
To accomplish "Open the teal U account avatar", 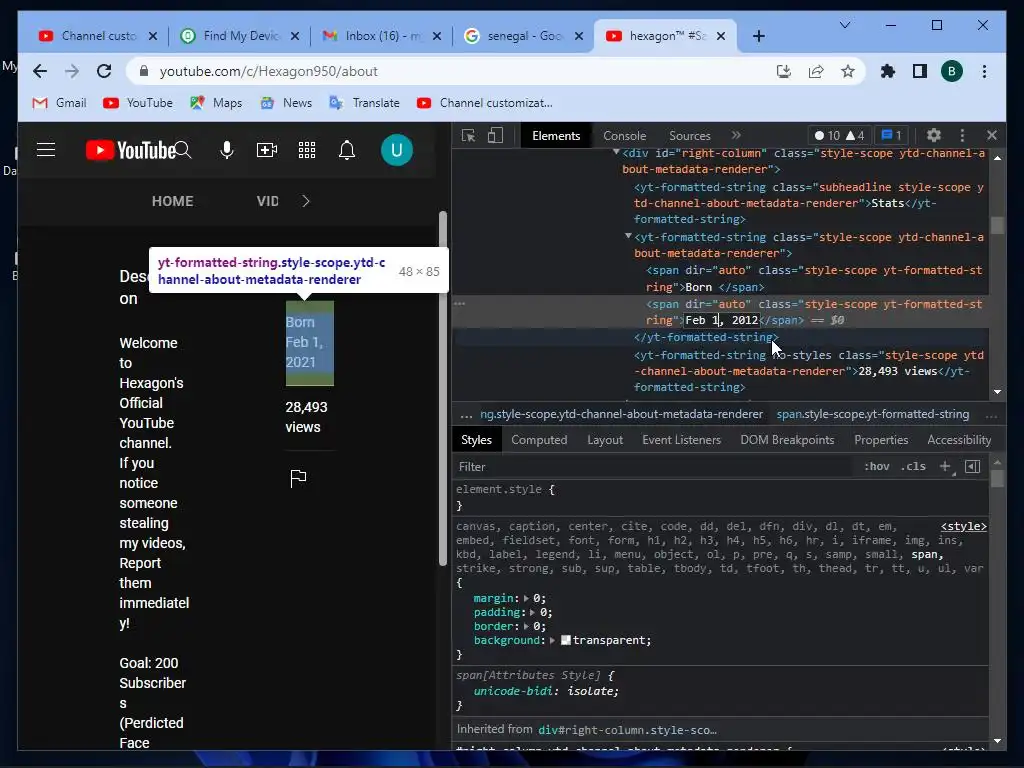I will pos(396,150).
